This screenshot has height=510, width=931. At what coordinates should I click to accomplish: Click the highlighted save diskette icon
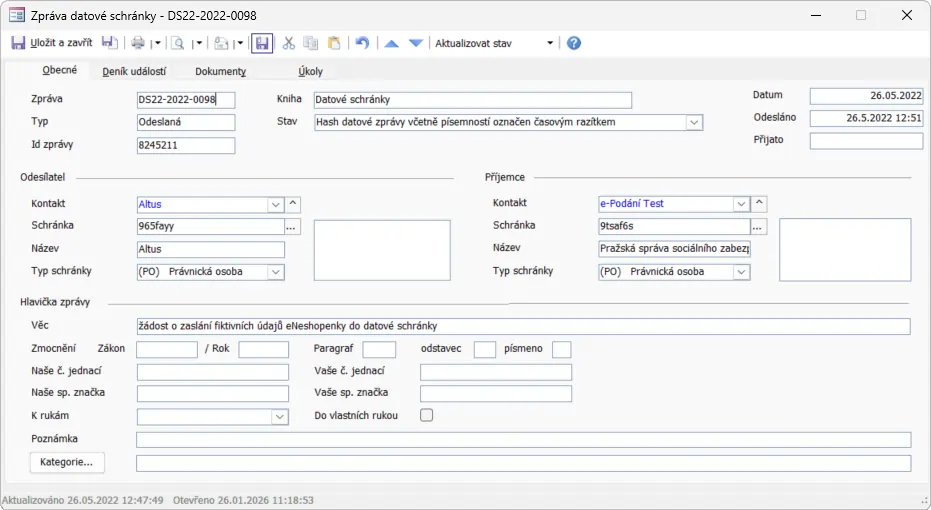262,43
